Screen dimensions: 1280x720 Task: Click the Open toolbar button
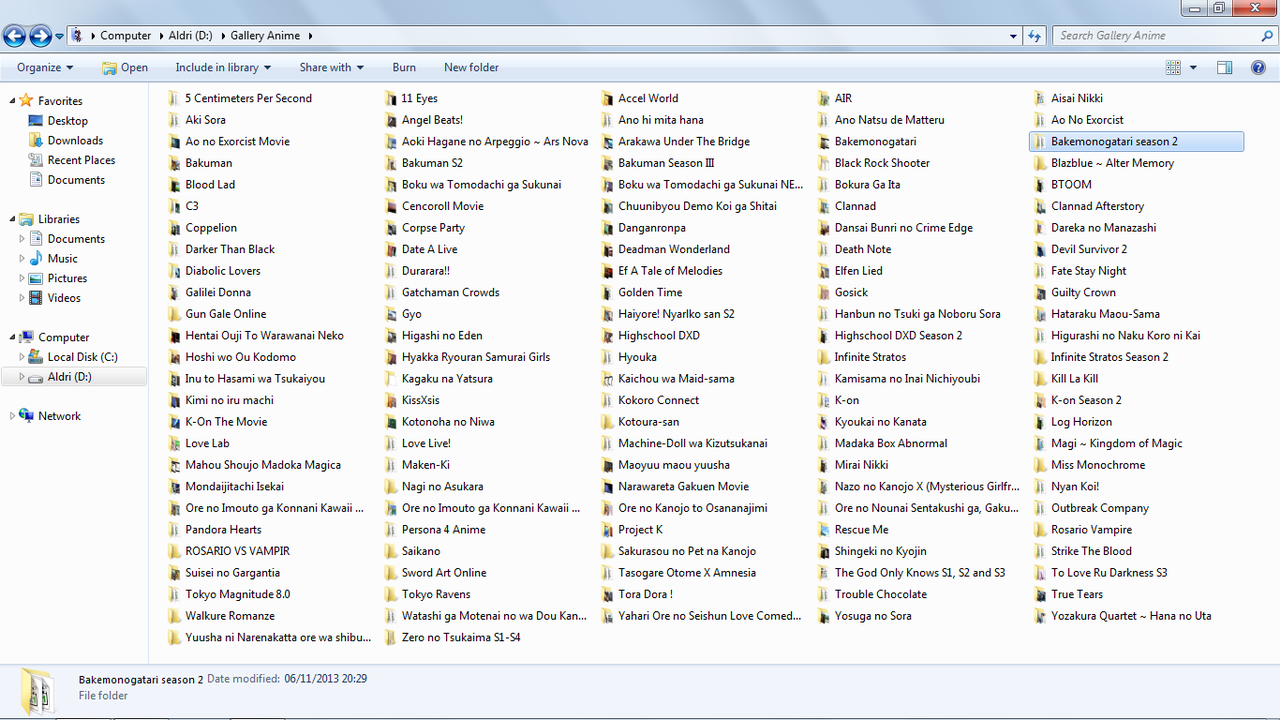coord(125,68)
